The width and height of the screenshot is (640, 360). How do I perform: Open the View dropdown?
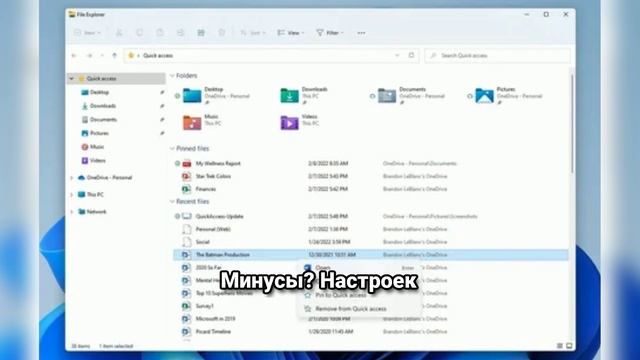click(291, 33)
